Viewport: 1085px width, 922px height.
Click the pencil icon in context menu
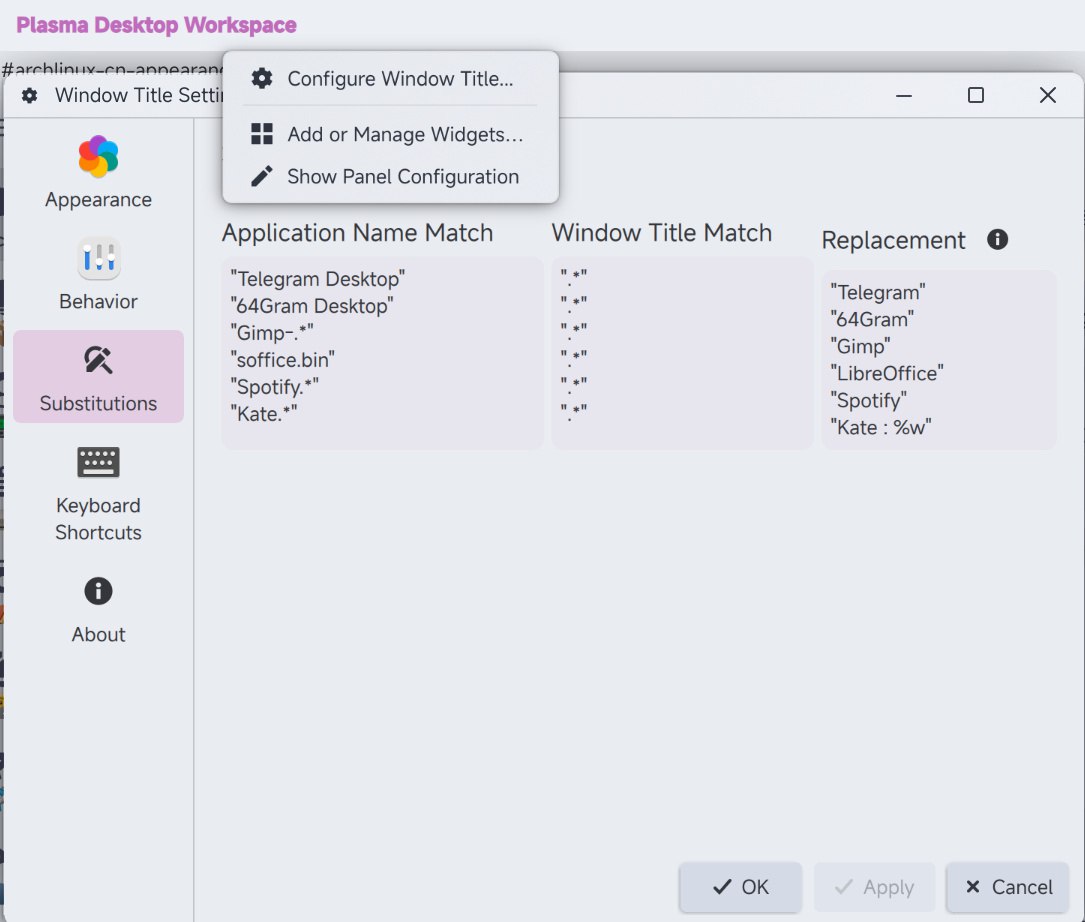(x=262, y=177)
